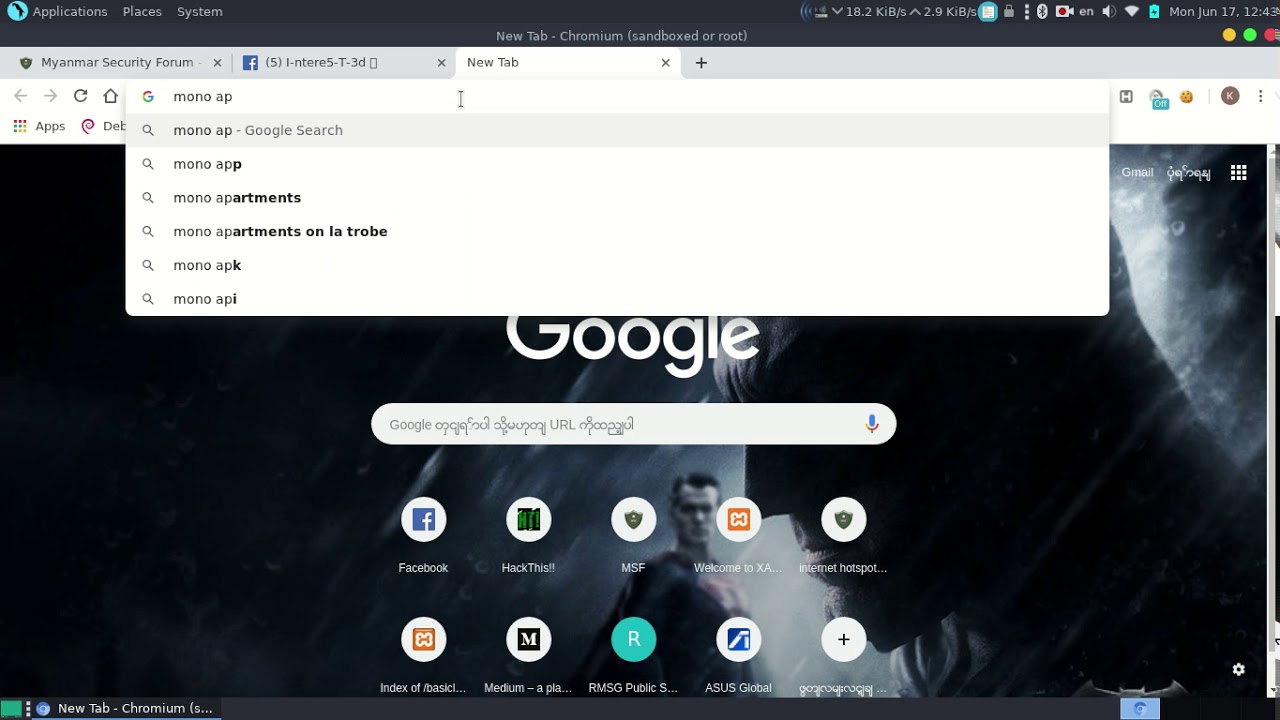Click the lock tray icon

coord(1009,12)
